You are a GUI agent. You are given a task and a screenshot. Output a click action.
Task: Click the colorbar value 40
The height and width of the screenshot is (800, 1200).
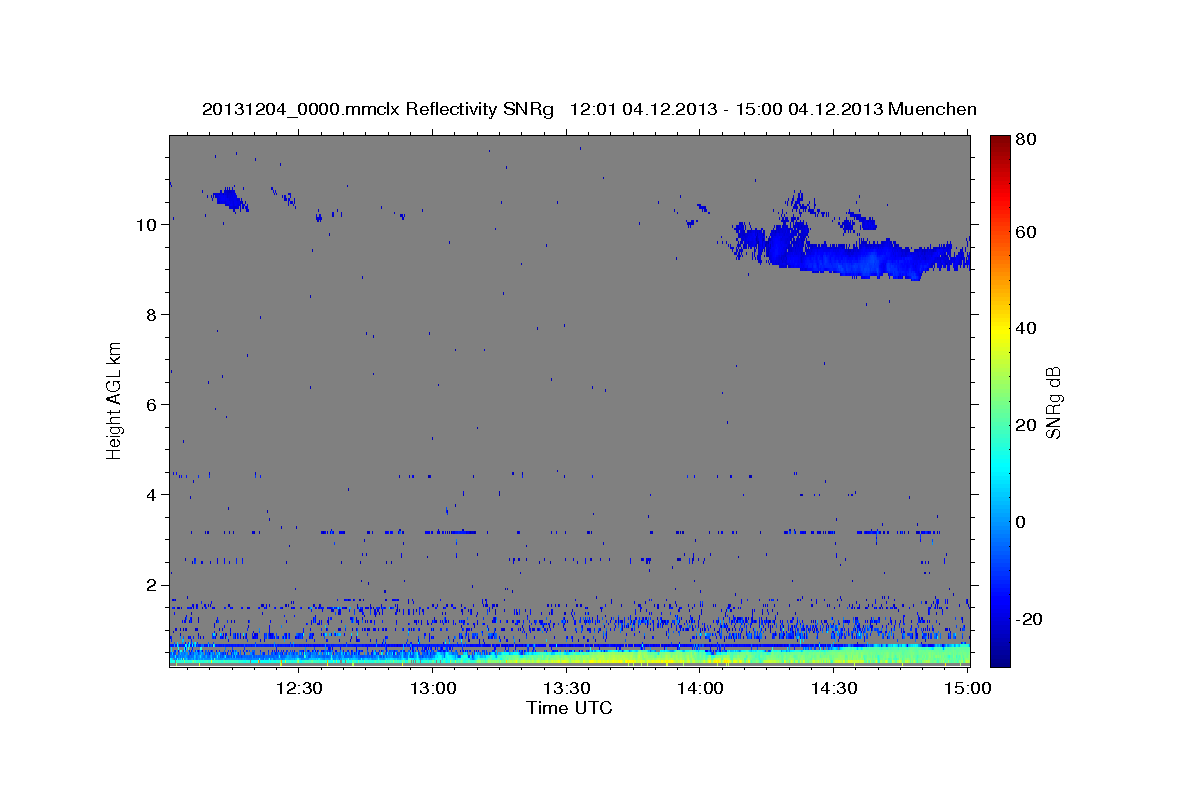click(1025, 329)
